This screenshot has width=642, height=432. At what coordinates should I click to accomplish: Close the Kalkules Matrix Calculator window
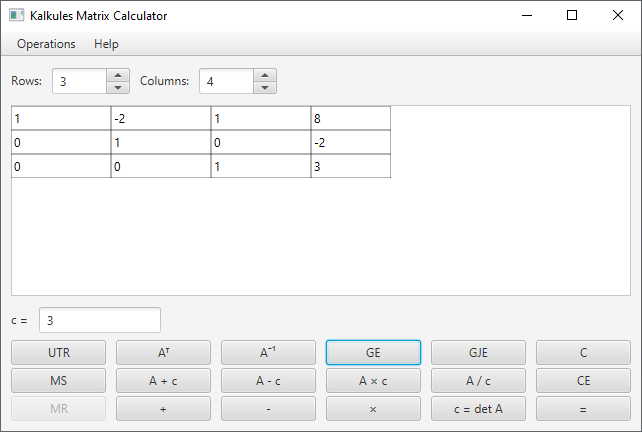(x=618, y=16)
